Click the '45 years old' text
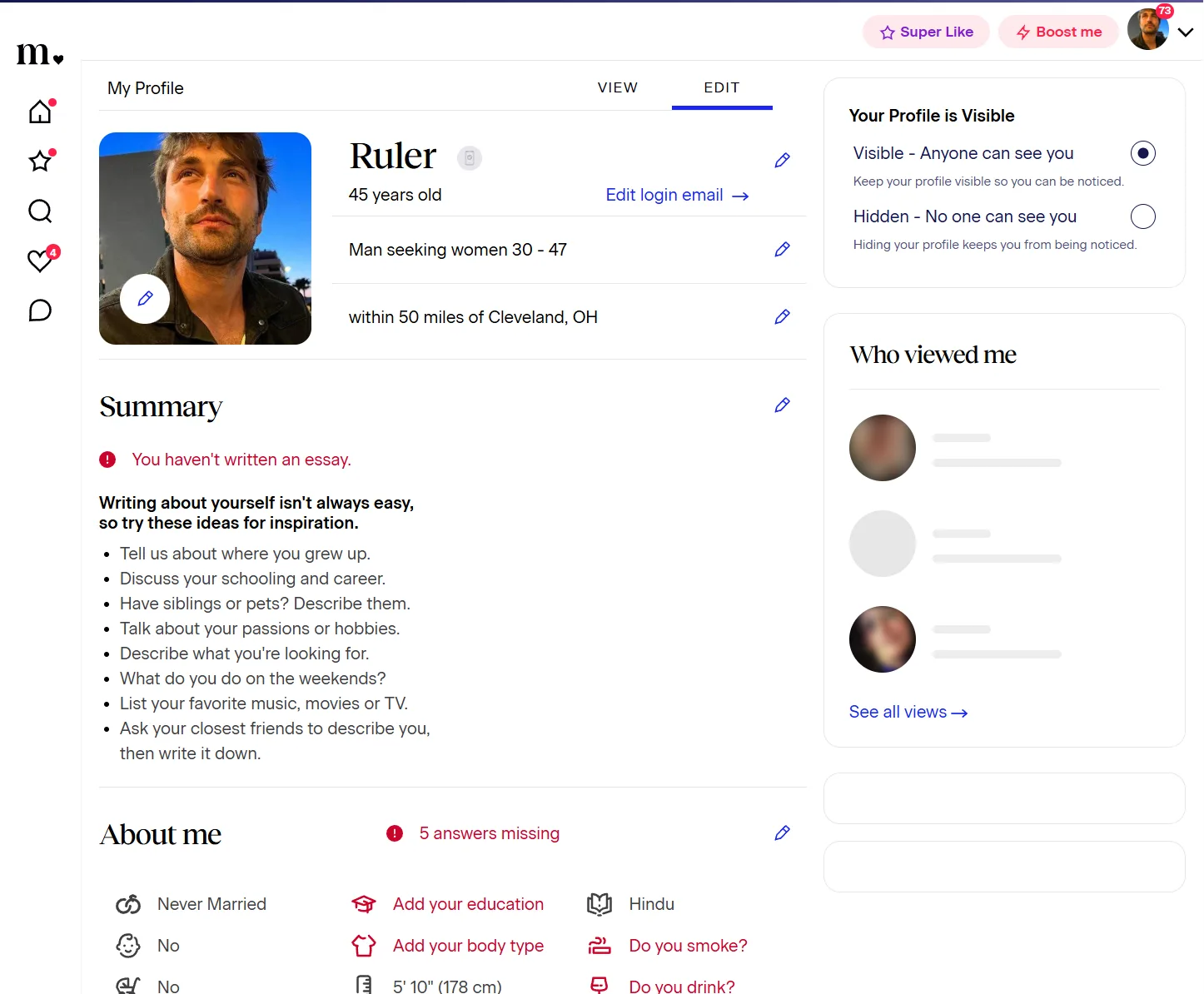Viewport: 1204px width, 994px height. point(396,195)
